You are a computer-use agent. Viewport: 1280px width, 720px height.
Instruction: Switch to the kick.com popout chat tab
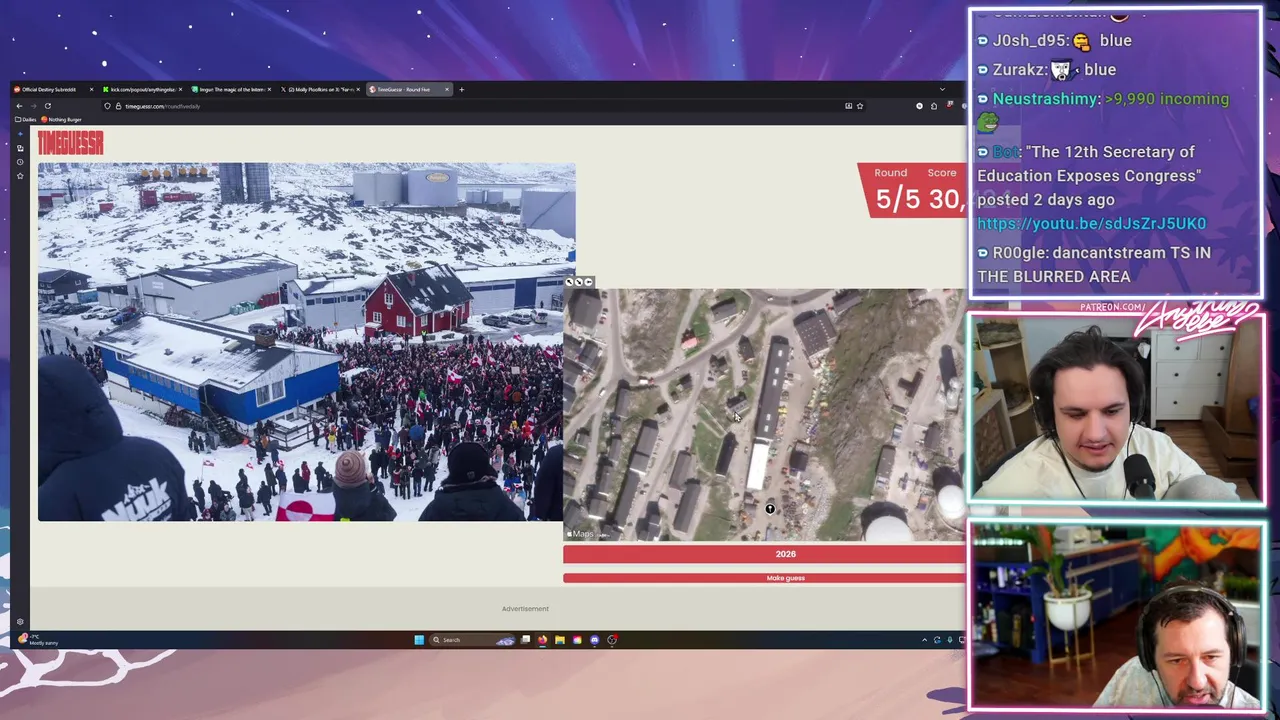140,90
